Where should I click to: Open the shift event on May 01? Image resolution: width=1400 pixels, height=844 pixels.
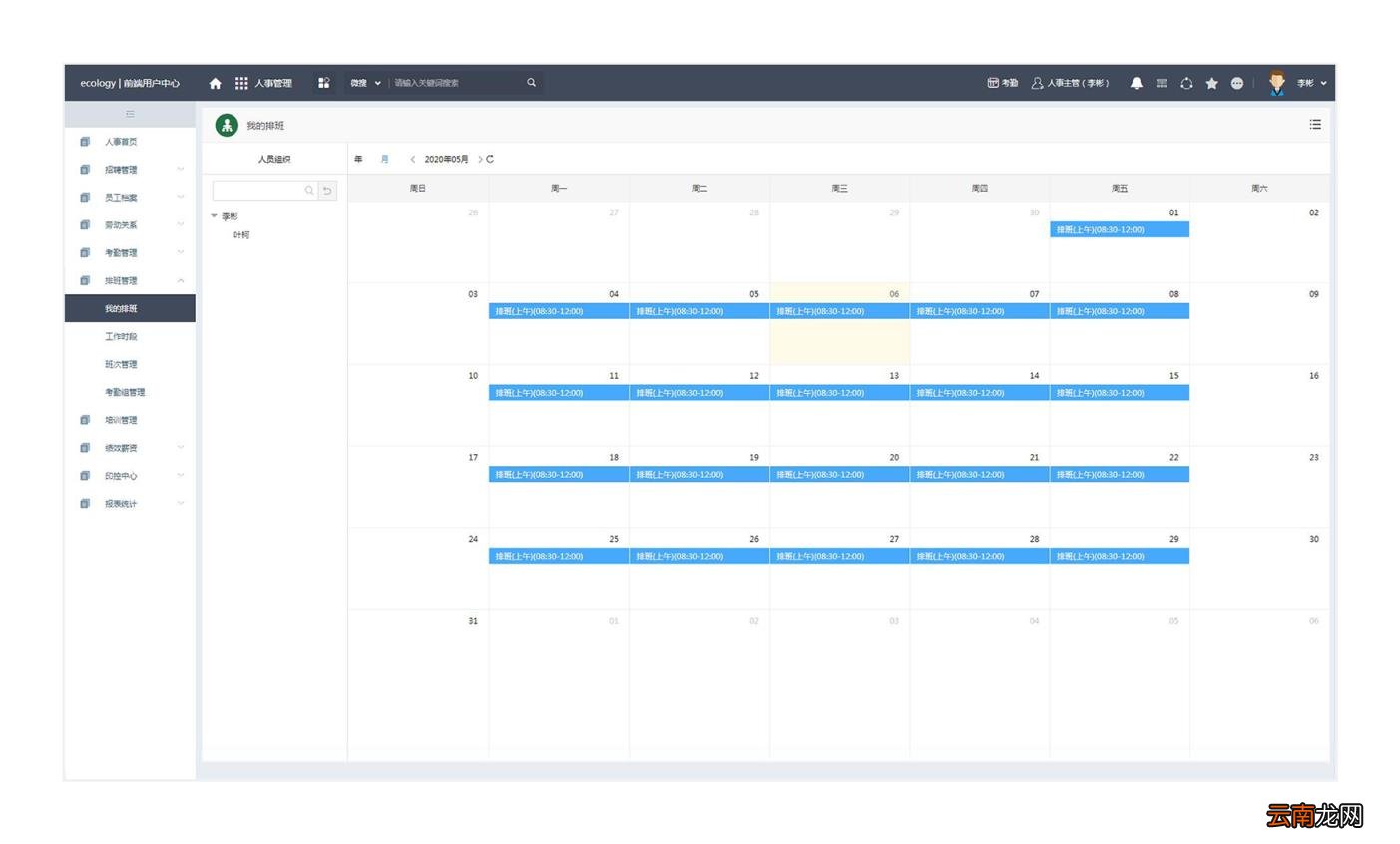[1119, 230]
